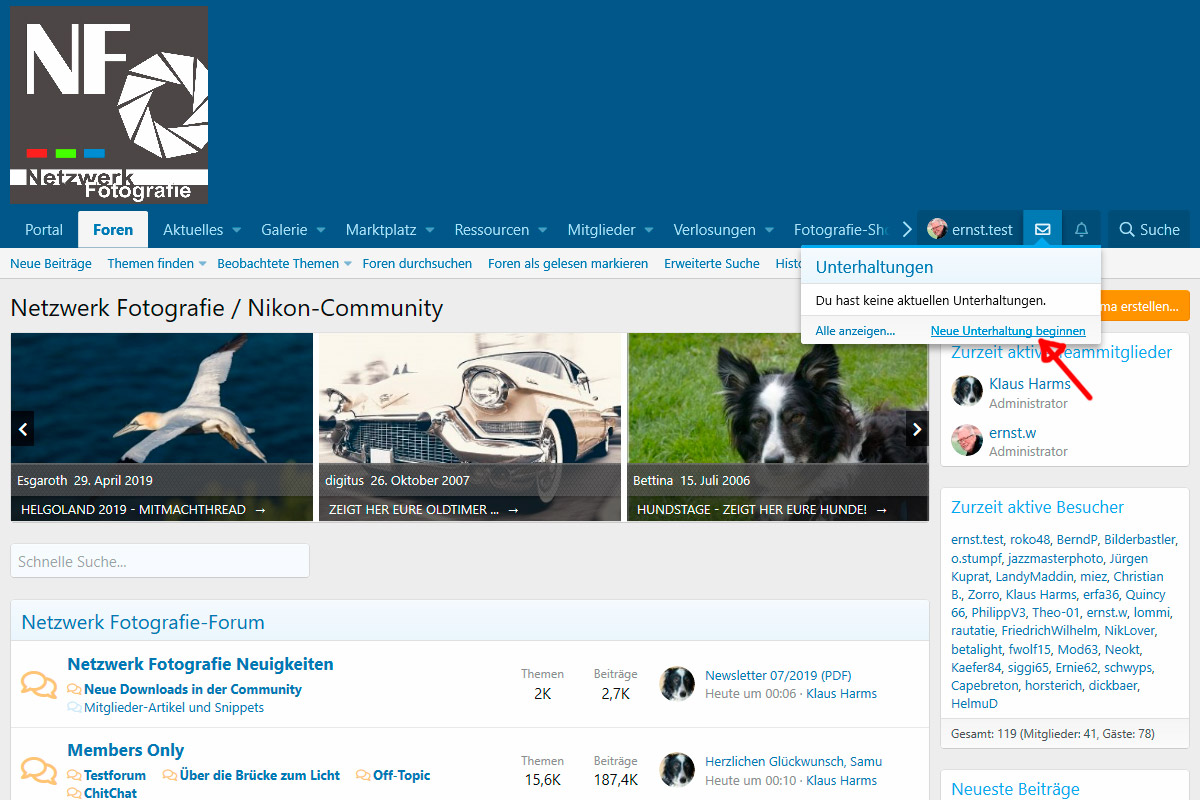The height and width of the screenshot is (800, 1200).
Task: Open the Marktplatz menu item
Action: click(381, 229)
